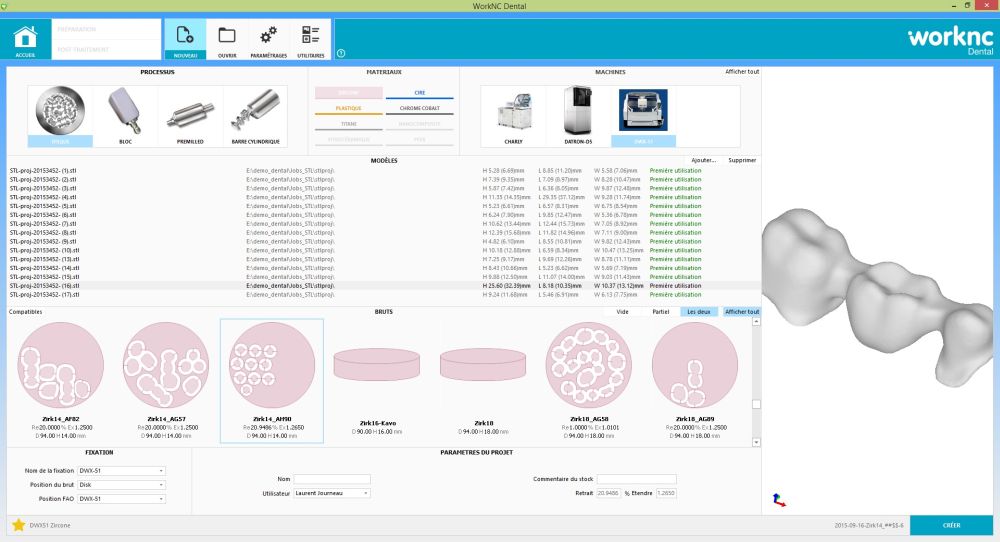Select model STL-proj-20153452- (2).stl
The height and width of the screenshot is (542, 1000).
[384, 180]
